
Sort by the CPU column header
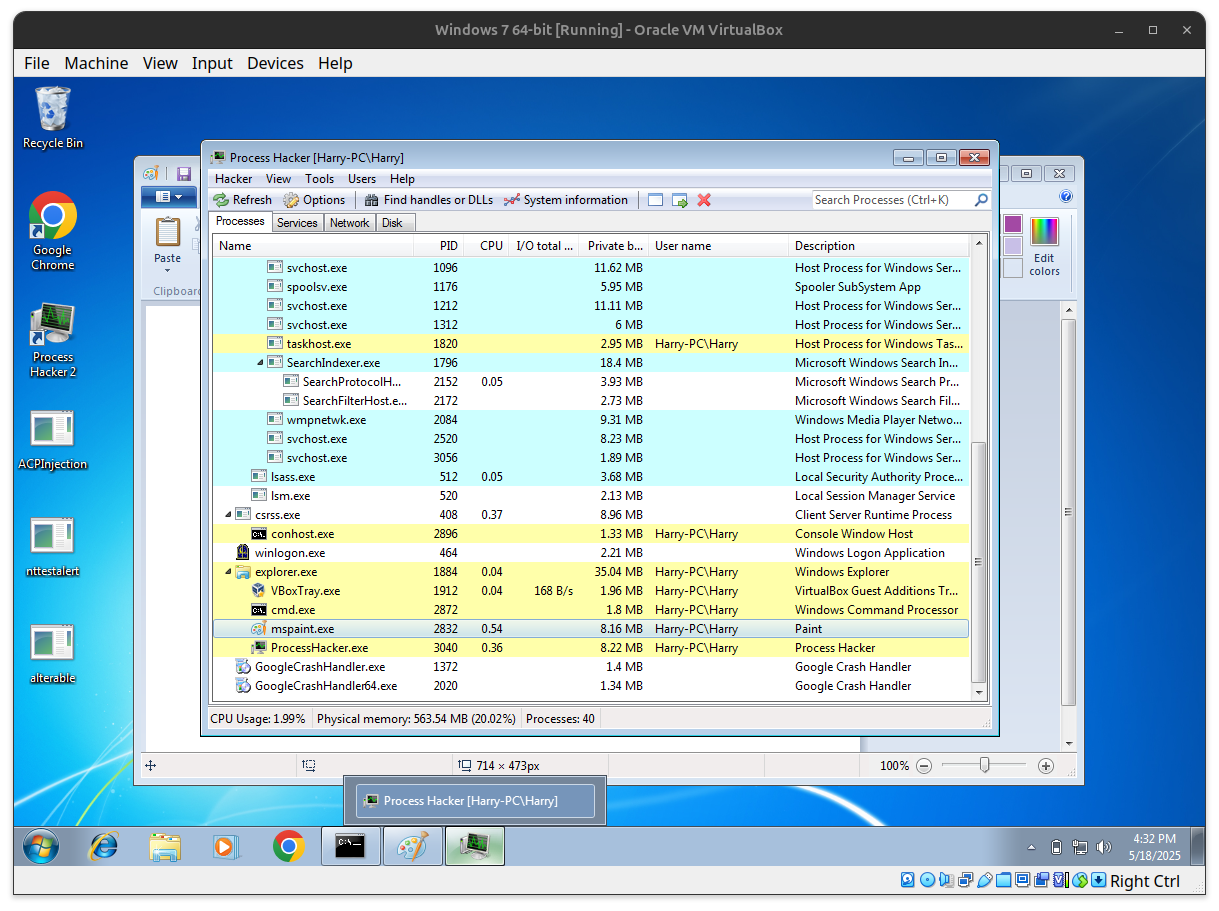tap(486, 246)
